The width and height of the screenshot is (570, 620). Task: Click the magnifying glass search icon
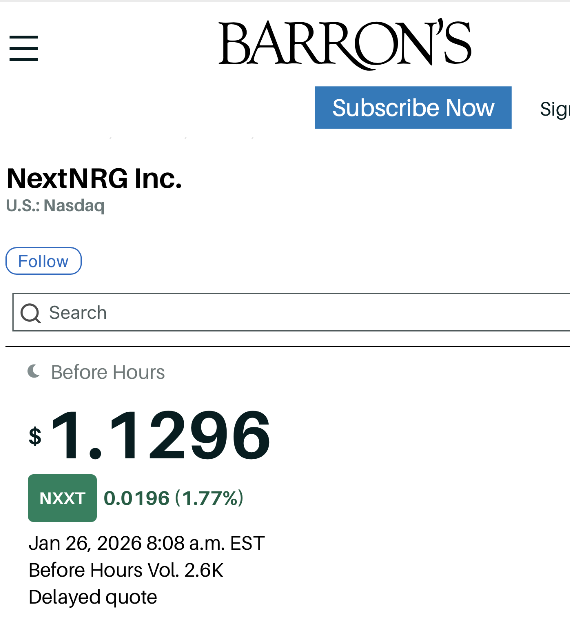tap(30, 313)
